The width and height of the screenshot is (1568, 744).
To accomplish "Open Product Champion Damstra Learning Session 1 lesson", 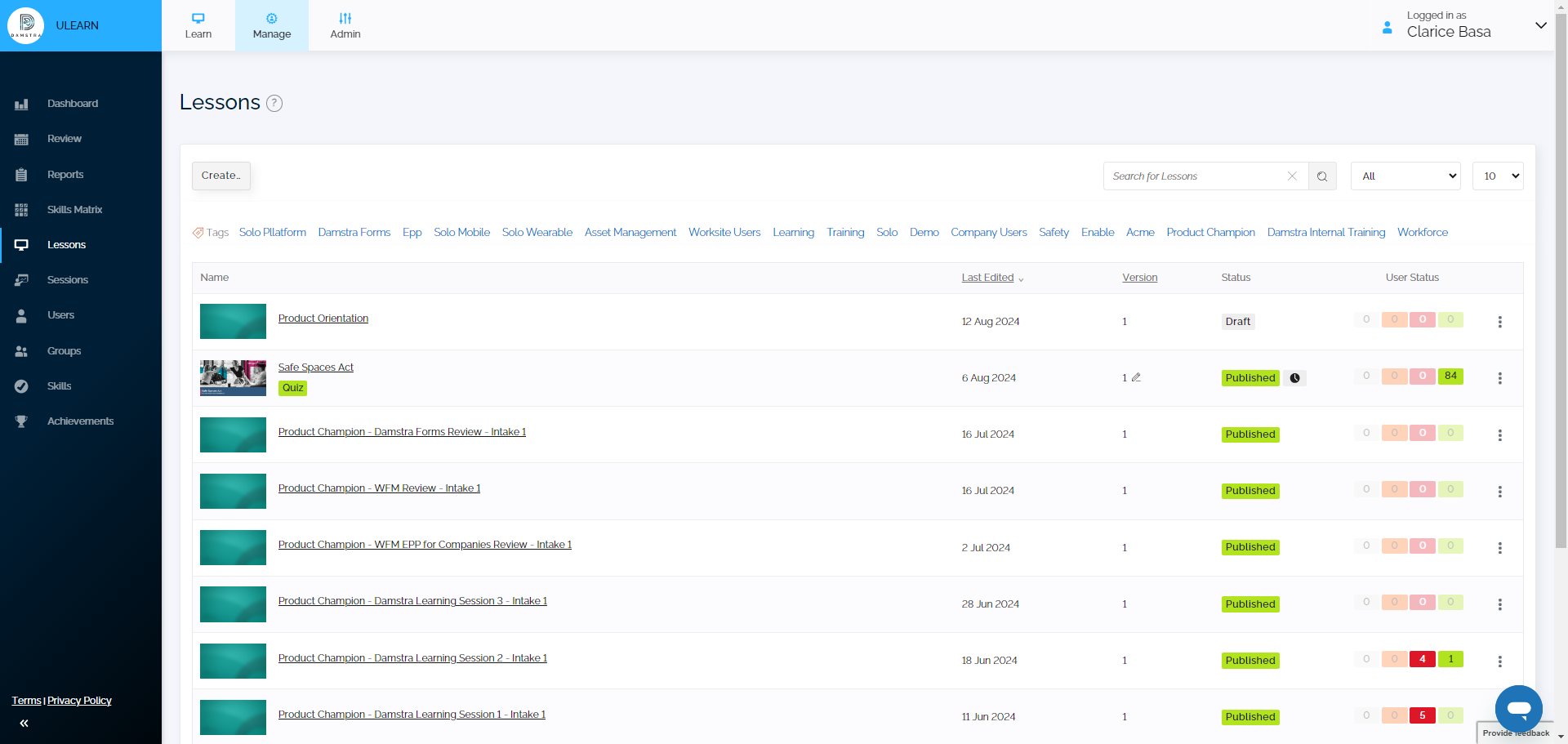I will tap(412, 715).
